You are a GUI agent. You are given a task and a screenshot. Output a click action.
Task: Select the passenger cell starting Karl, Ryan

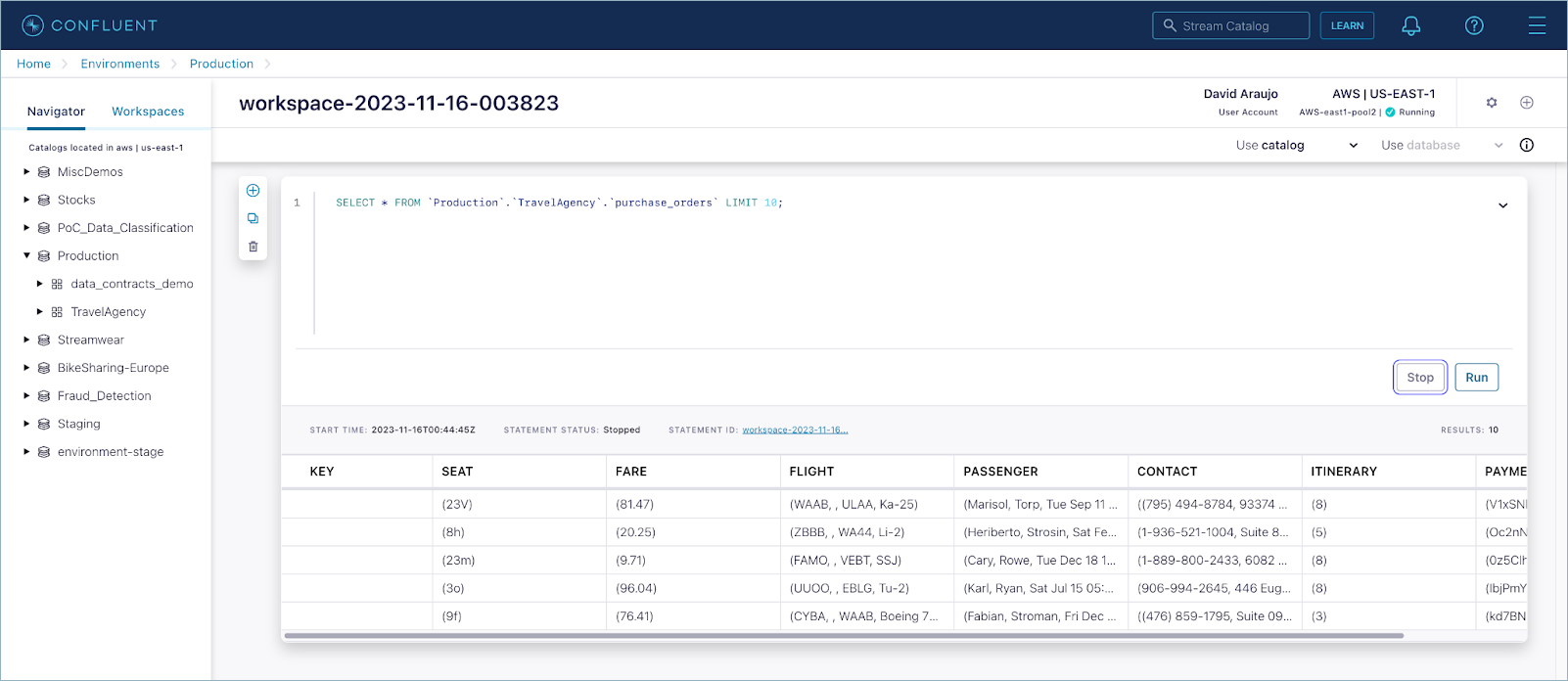1038,589
